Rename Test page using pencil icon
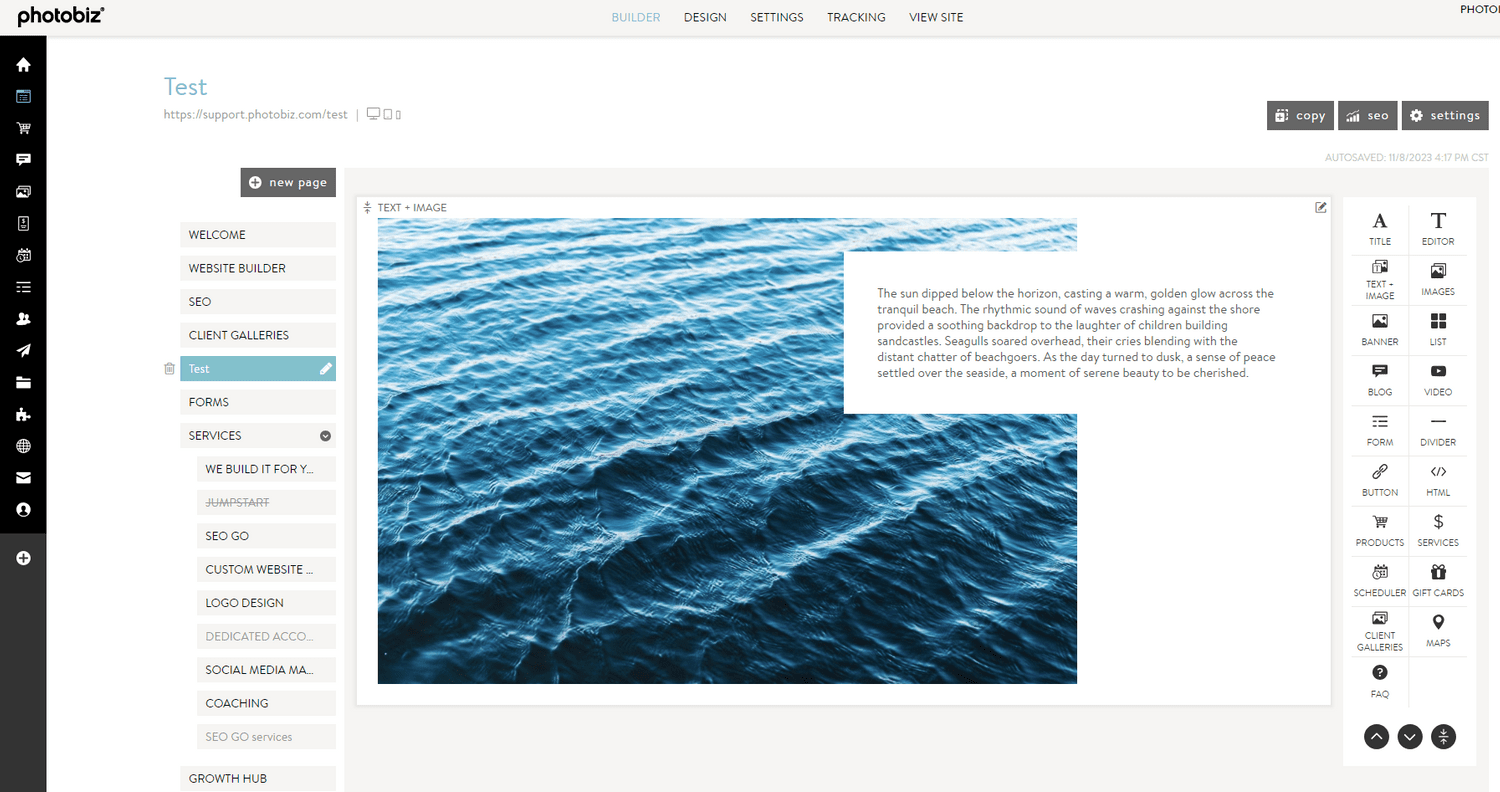 click(325, 369)
